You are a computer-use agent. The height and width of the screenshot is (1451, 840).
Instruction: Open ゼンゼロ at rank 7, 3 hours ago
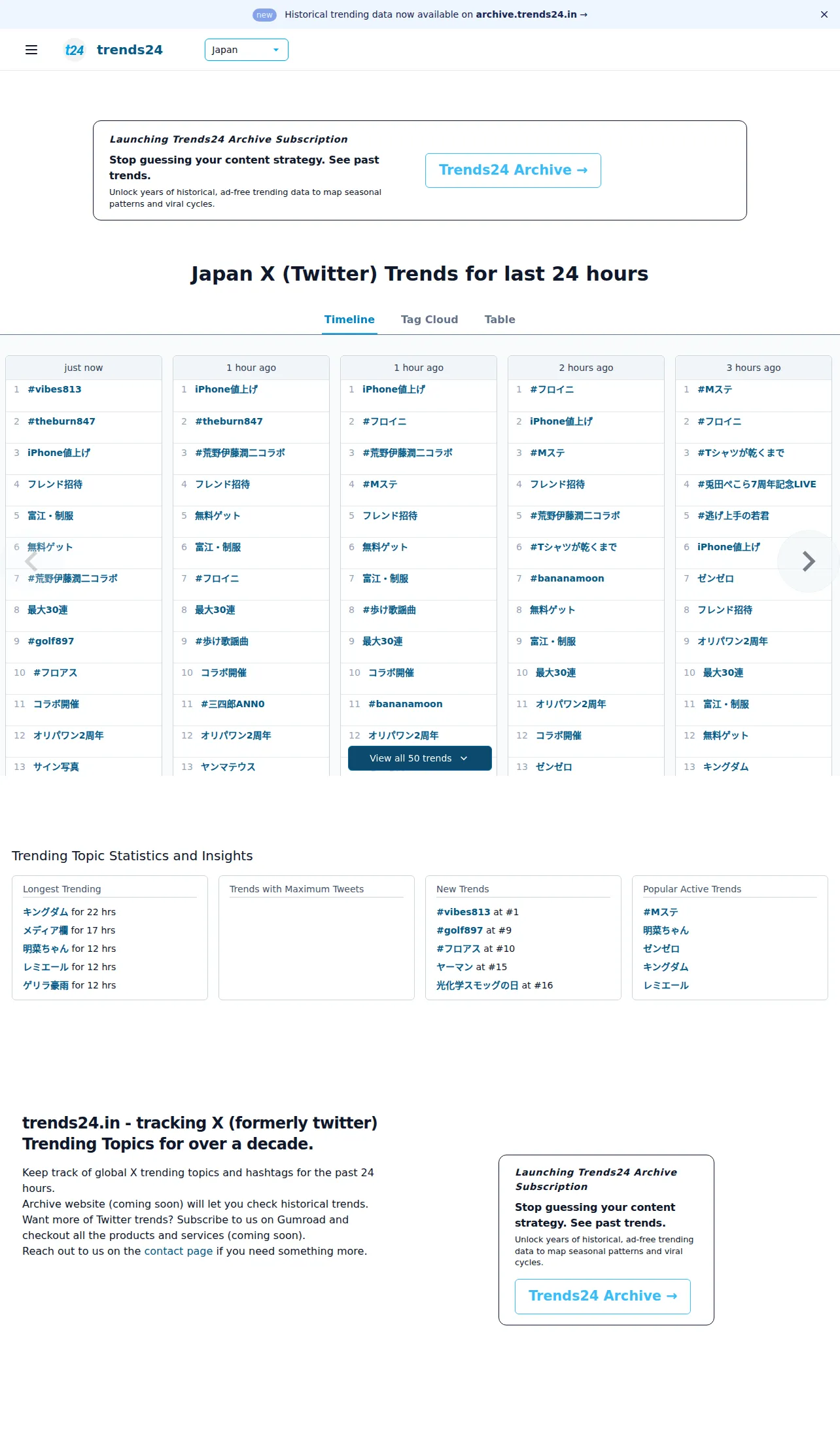[x=716, y=578]
